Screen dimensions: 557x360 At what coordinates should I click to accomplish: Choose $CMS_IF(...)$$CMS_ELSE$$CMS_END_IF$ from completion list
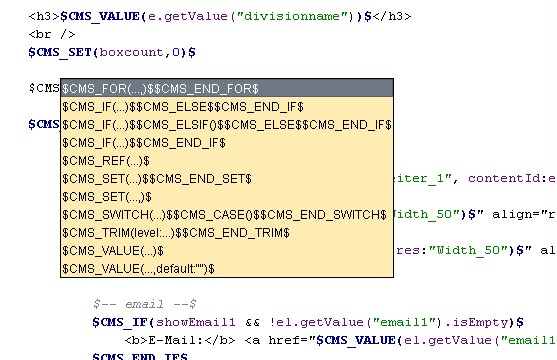click(x=227, y=107)
